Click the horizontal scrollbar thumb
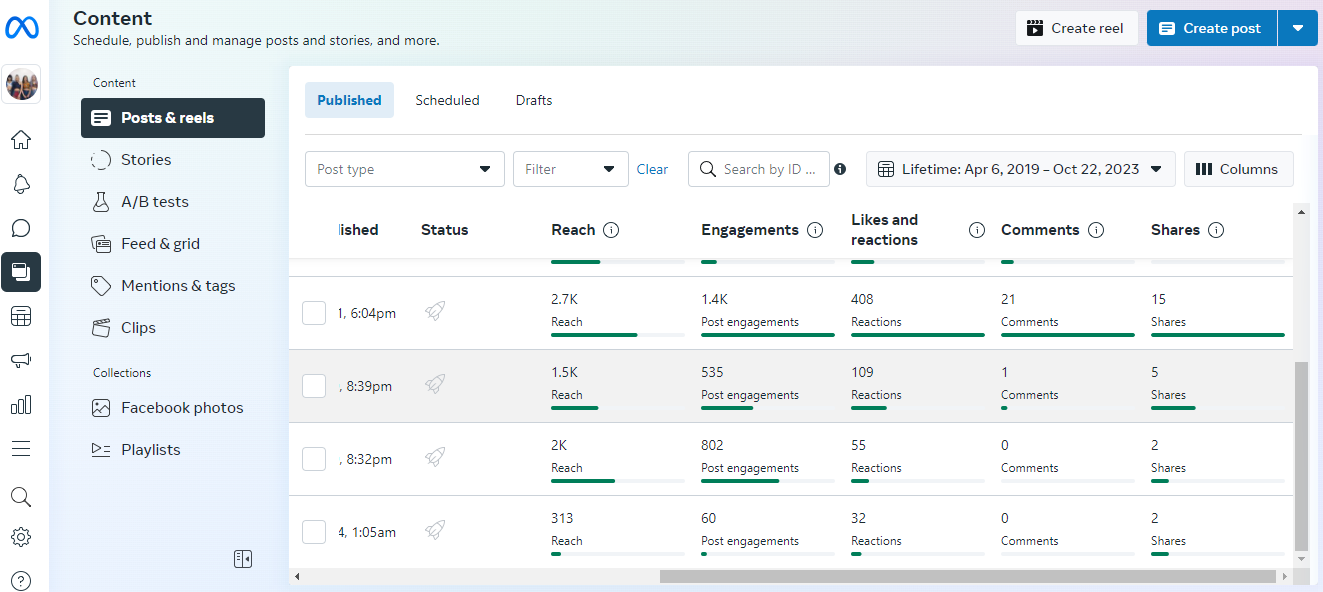This screenshot has height=592, width=1323. pos(968,577)
